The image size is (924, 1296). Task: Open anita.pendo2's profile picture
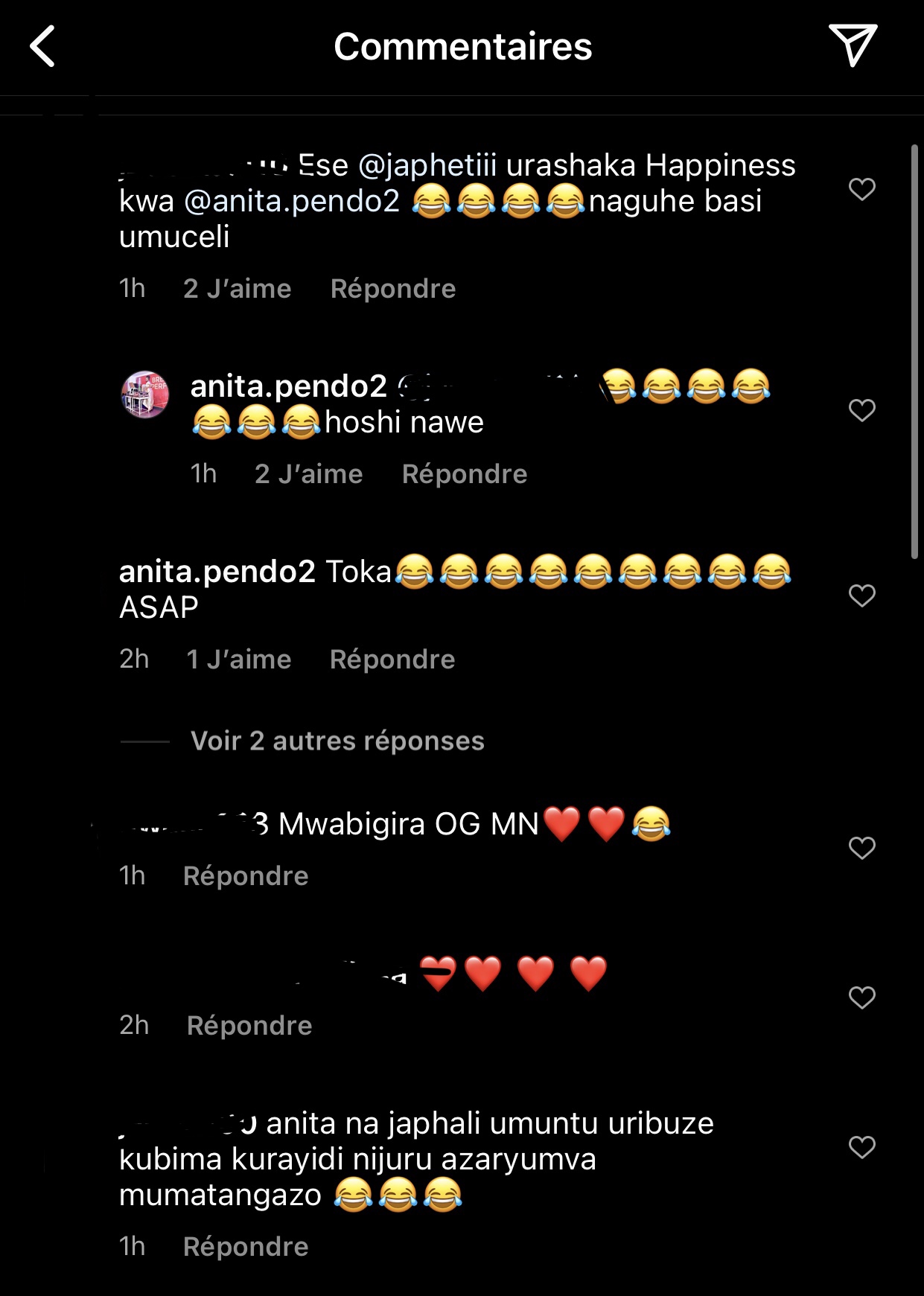click(145, 395)
